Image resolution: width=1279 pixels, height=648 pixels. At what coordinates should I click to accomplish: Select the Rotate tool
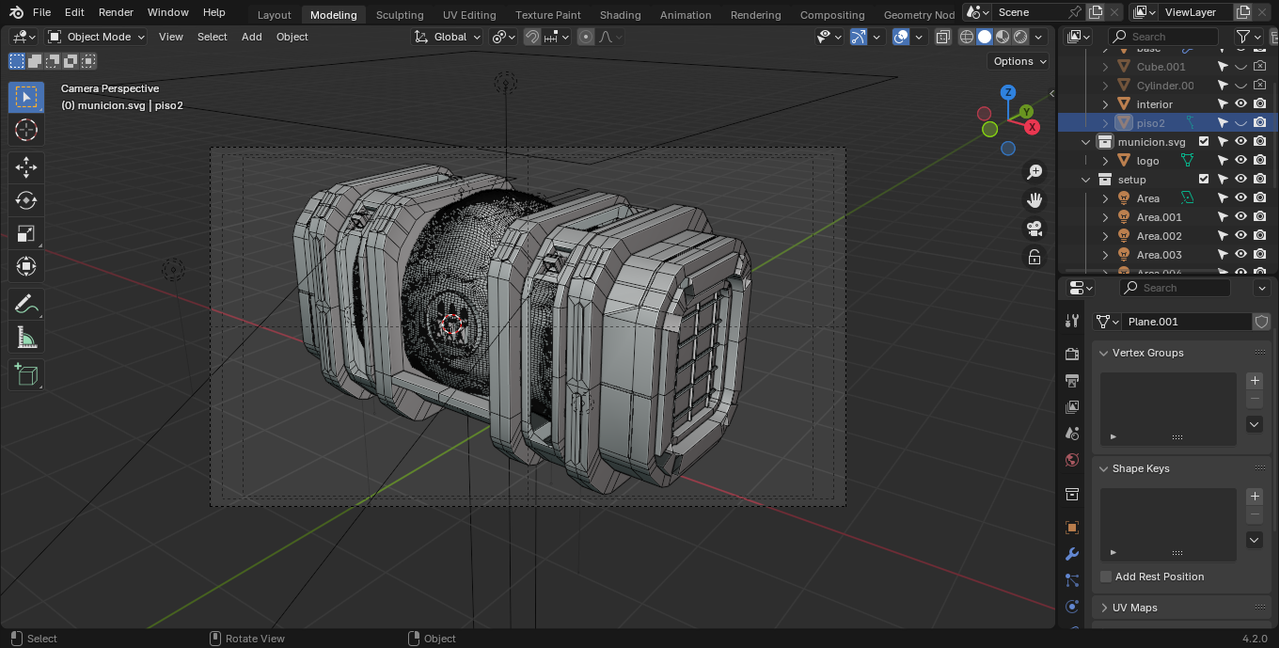tap(26, 201)
